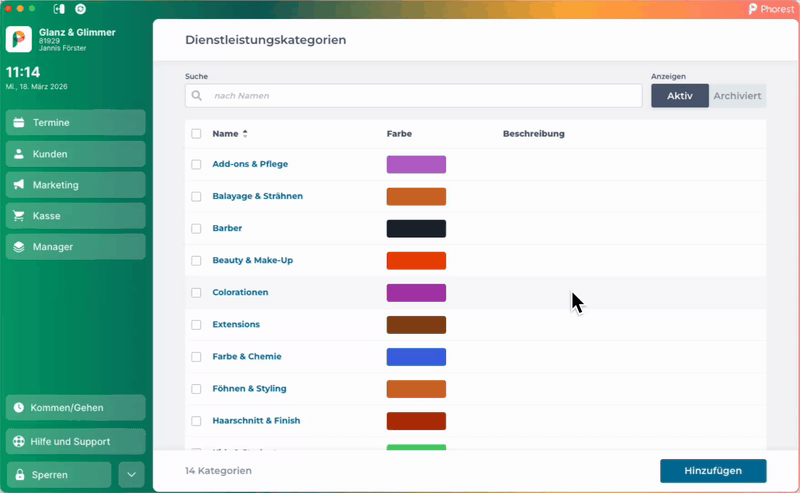Select all categories with header checkbox
Screen dimensions: 800x493
coord(196,134)
